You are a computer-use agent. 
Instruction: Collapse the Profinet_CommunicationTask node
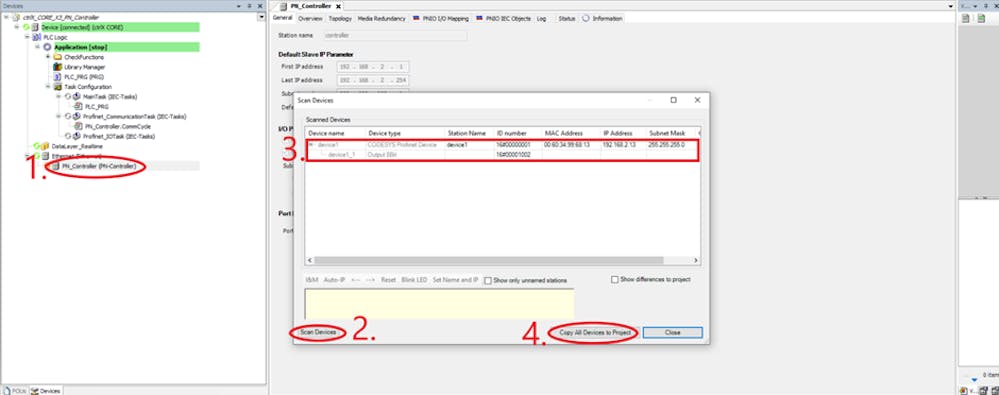click(59, 117)
